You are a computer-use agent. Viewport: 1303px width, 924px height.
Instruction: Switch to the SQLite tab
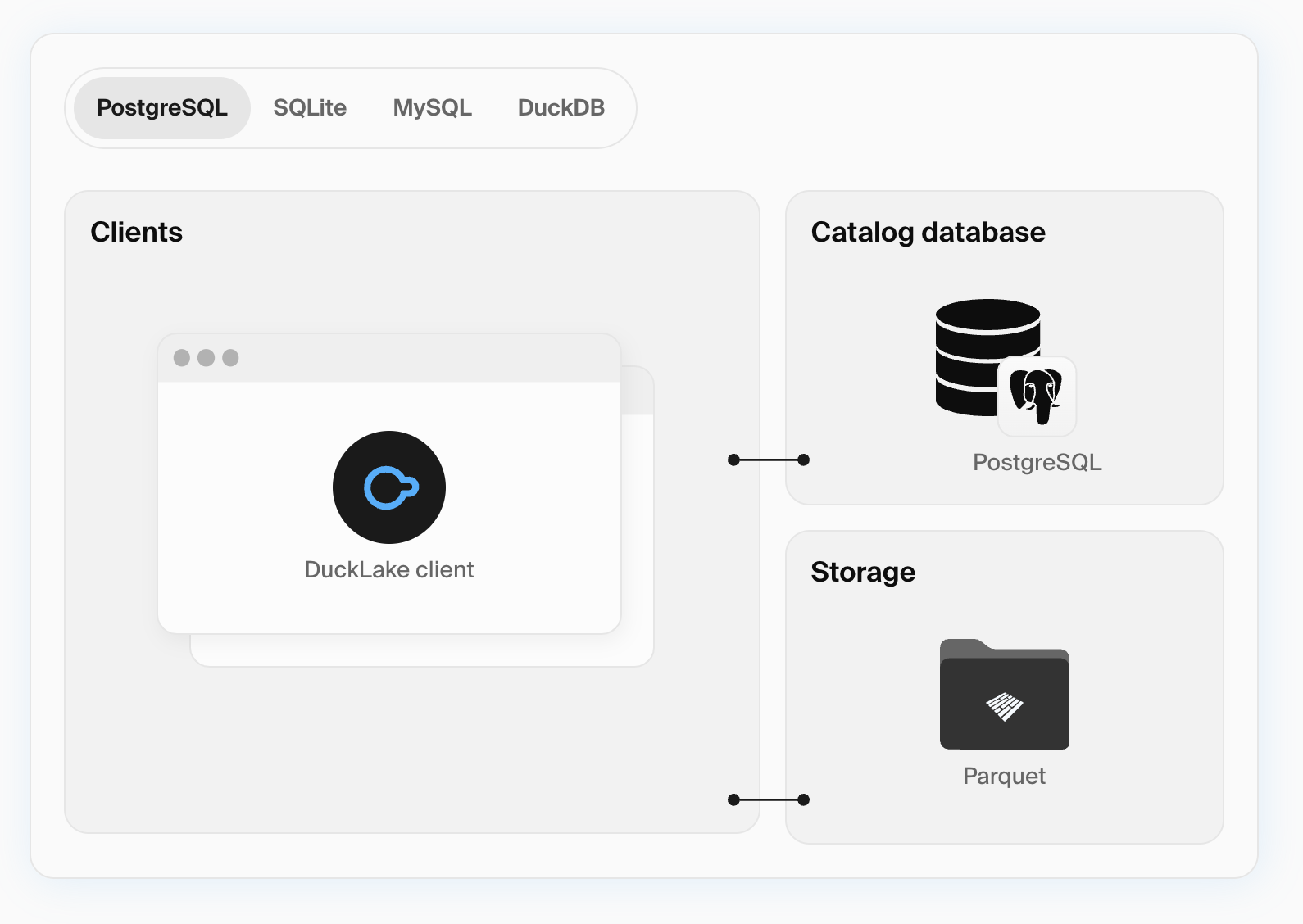(x=310, y=108)
